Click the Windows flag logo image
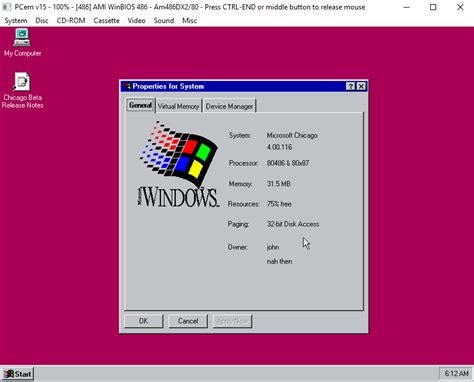This screenshot has height=382, width=474. (178, 164)
